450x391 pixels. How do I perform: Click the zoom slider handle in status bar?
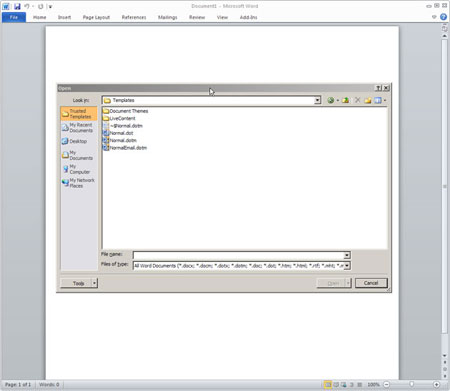[412, 384]
